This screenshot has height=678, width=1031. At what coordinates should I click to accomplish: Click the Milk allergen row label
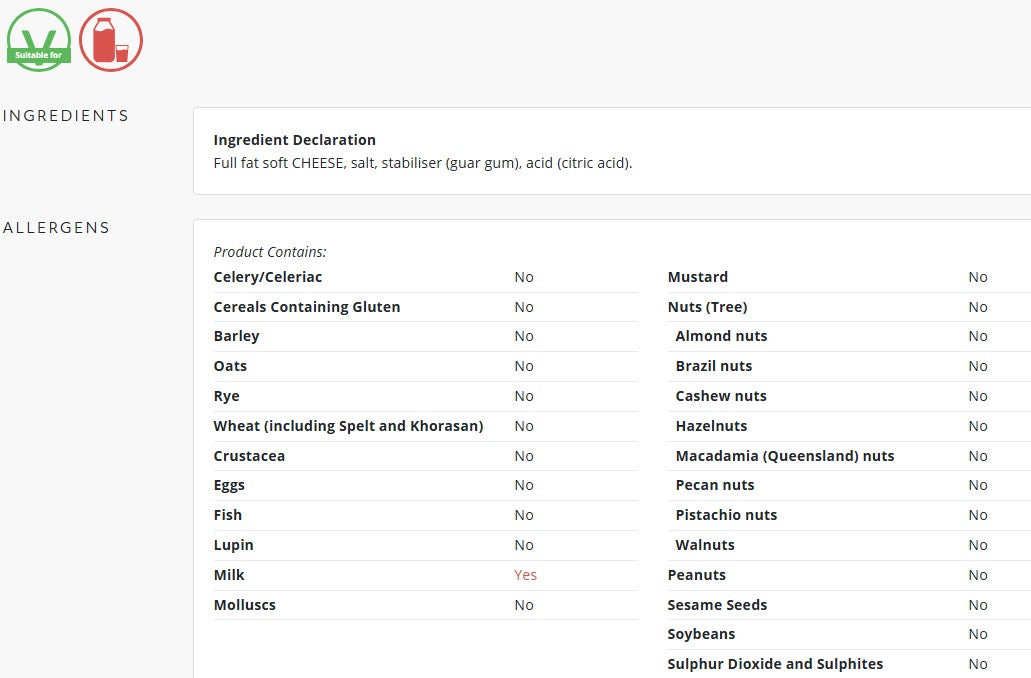[x=229, y=575]
